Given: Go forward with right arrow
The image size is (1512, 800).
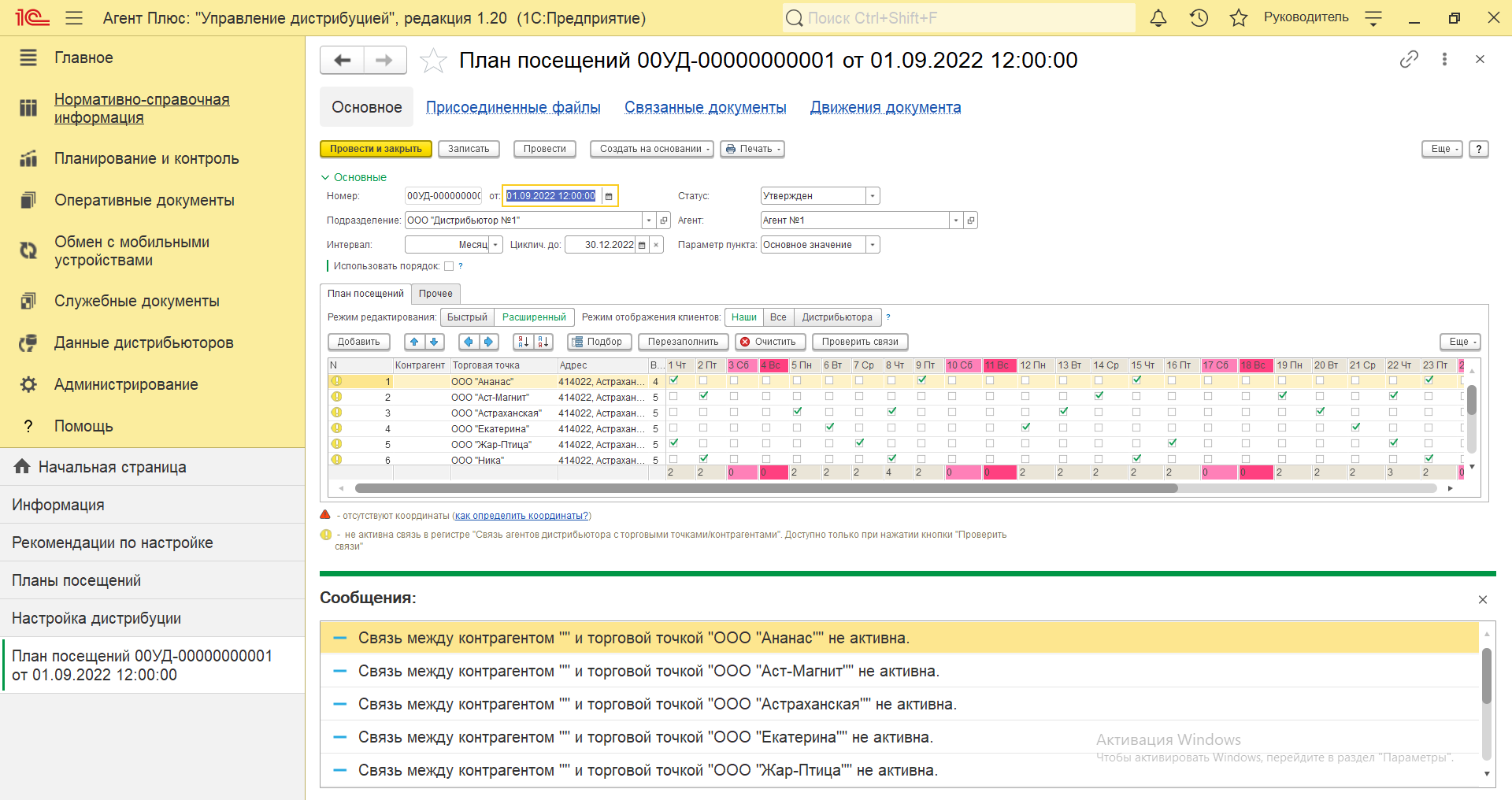Looking at the screenshot, I should point(384,60).
